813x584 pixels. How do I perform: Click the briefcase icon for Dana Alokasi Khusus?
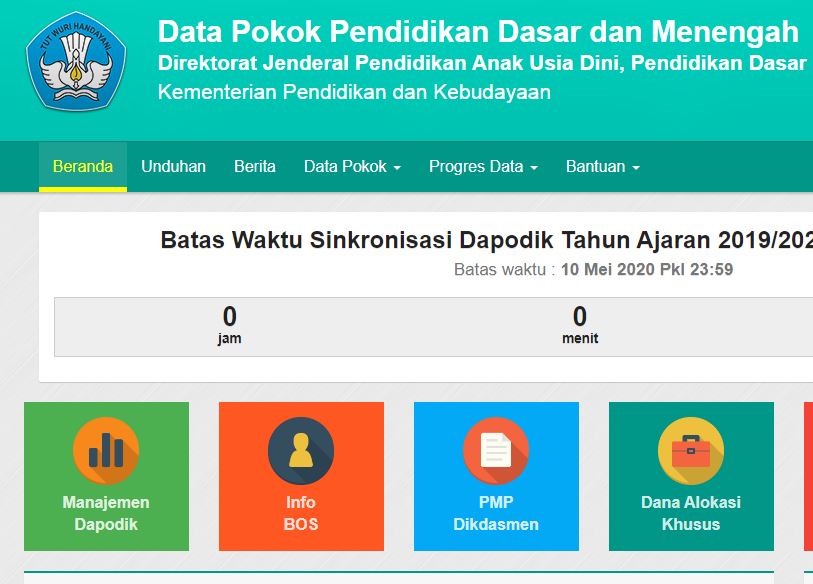691,451
